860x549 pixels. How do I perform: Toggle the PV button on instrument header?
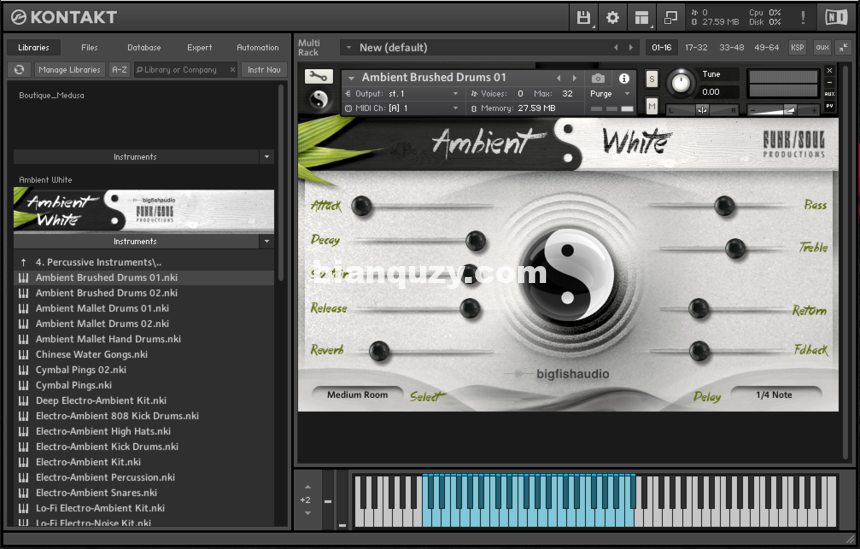click(x=830, y=106)
